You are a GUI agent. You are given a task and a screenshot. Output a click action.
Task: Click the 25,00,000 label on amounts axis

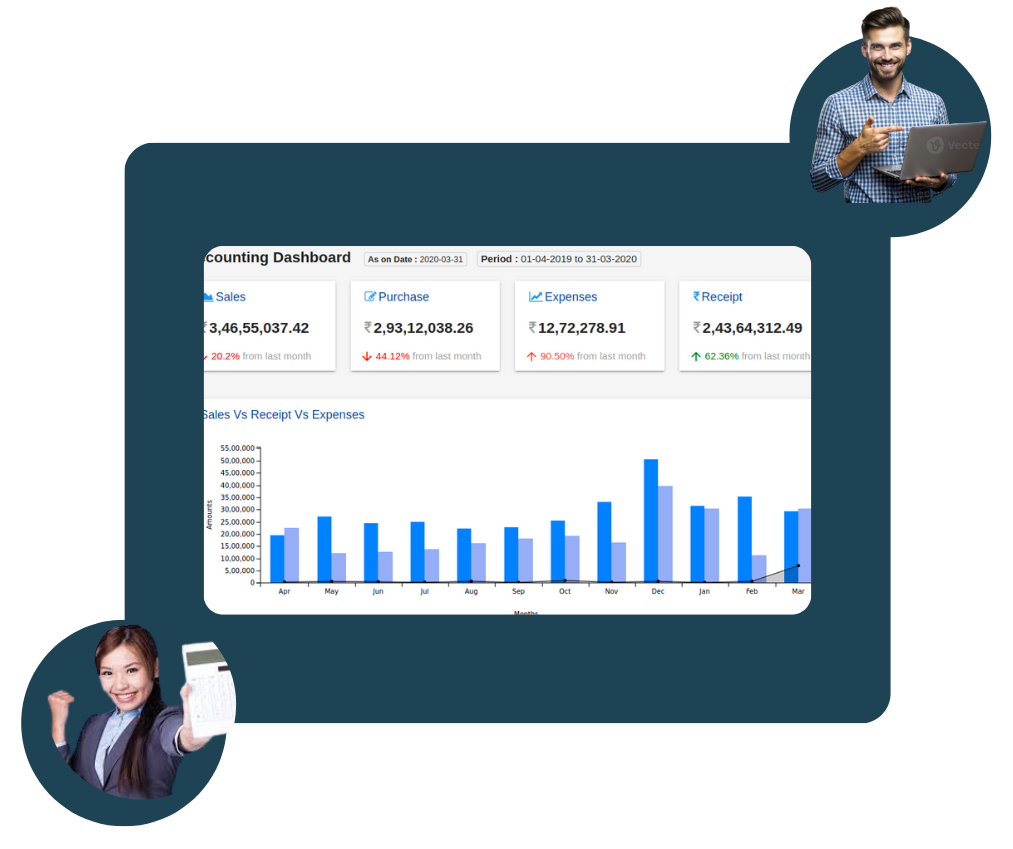(238, 522)
